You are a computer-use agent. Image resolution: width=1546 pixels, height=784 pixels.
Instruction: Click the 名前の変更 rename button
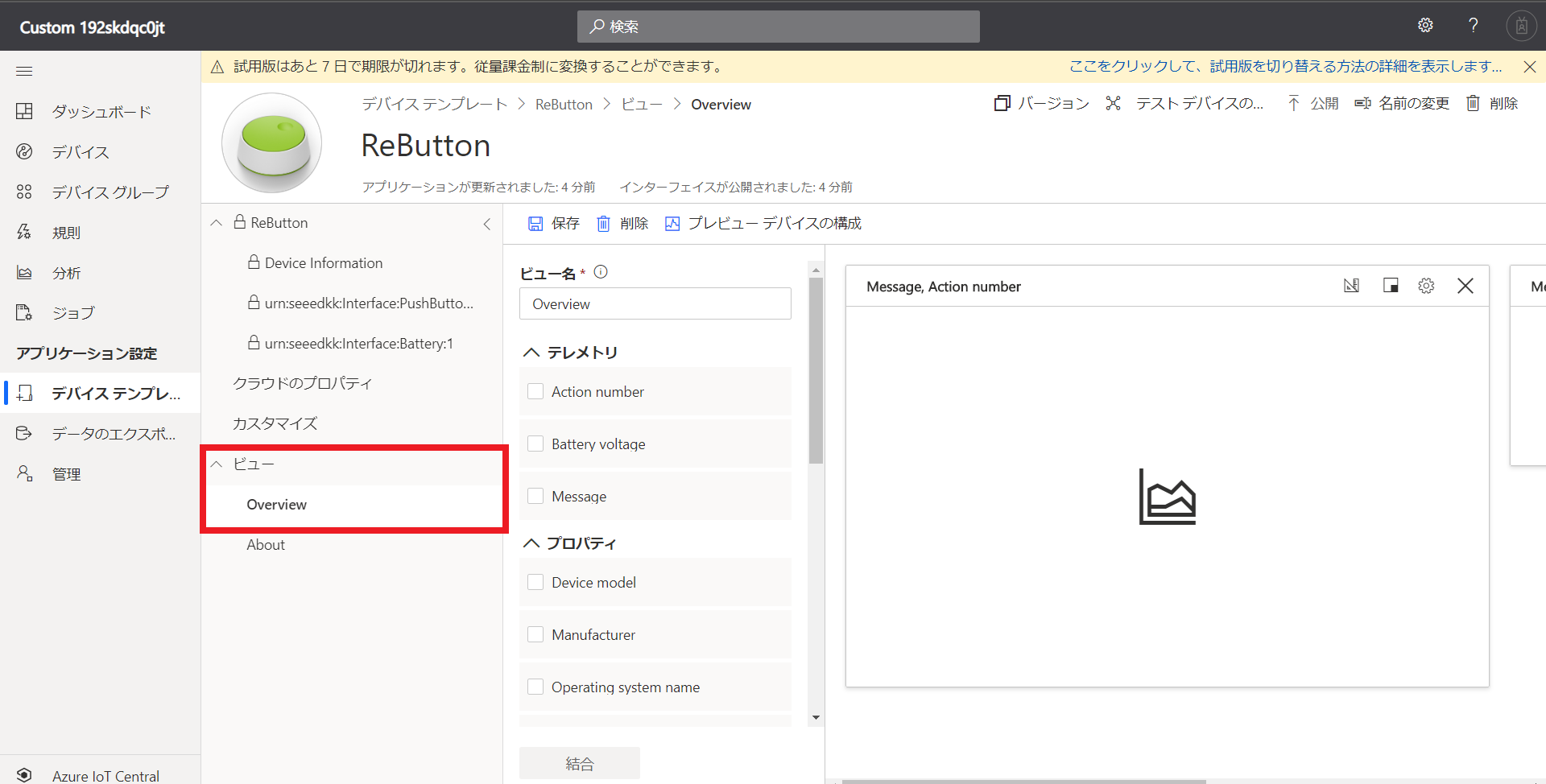point(1402,104)
